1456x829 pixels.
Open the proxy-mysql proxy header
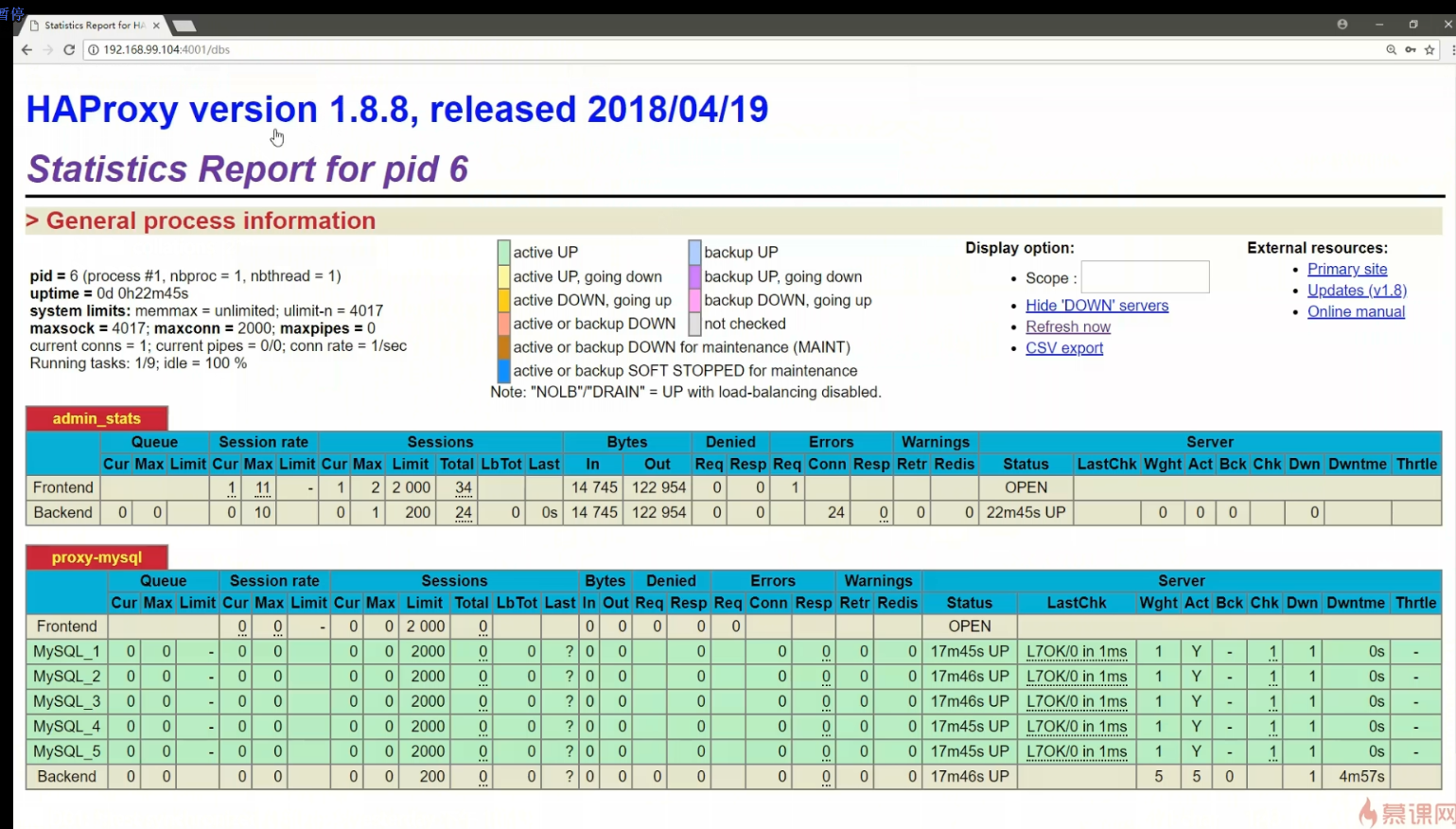(x=96, y=557)
